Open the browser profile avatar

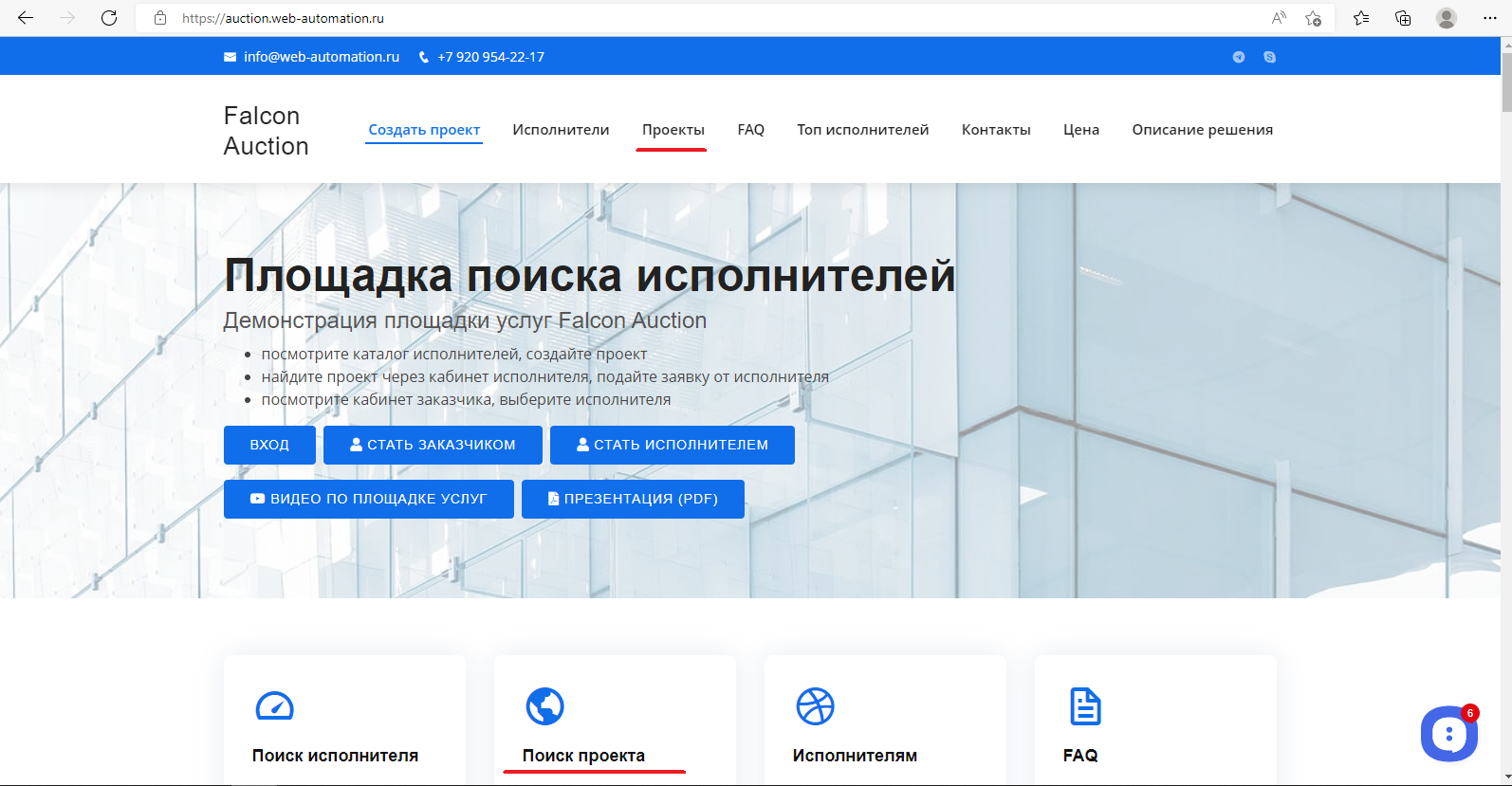pos(1446,18)
